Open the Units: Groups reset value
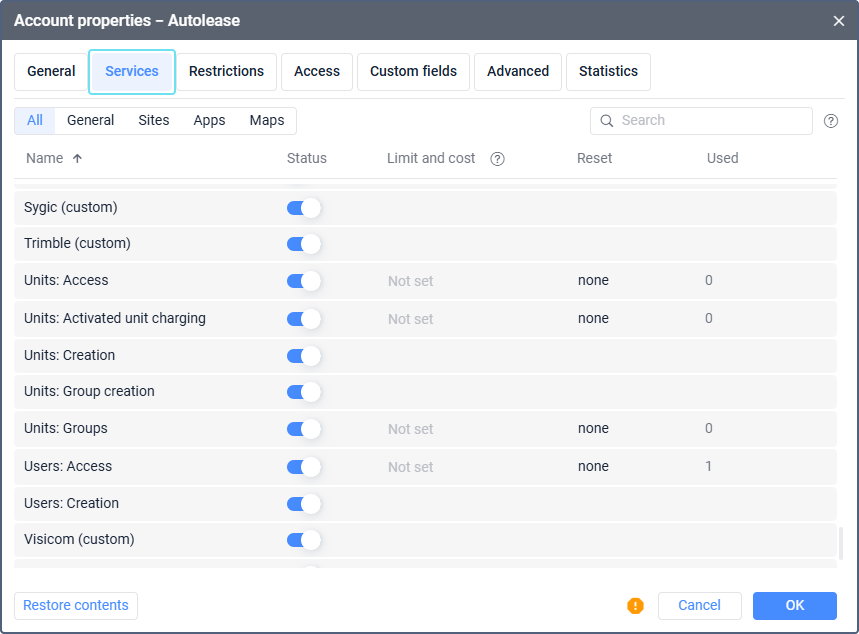Viewport: 859px width, 634px height. point(593,429)
